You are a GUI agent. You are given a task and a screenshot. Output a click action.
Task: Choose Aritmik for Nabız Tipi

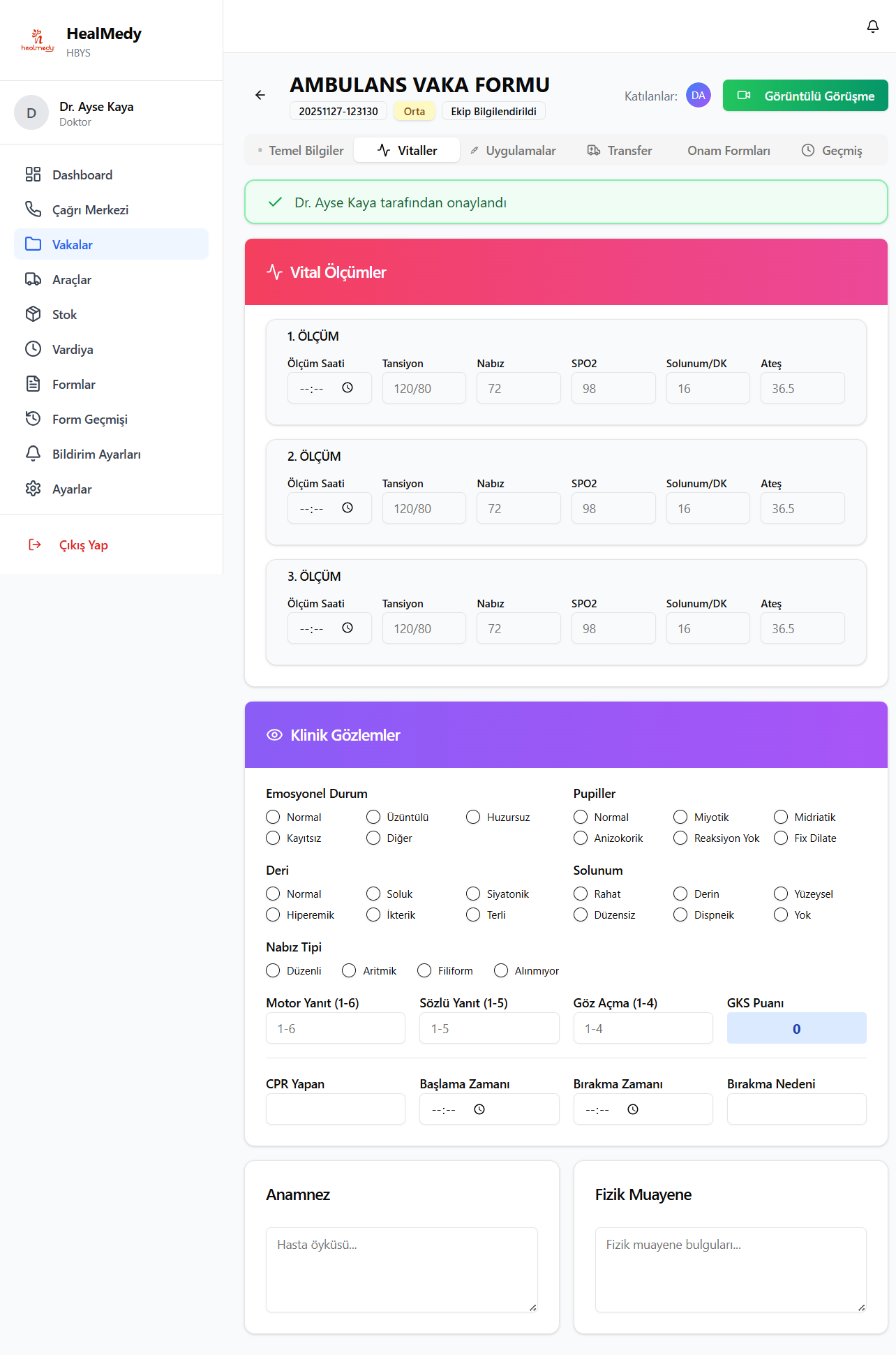coord(350,970)
